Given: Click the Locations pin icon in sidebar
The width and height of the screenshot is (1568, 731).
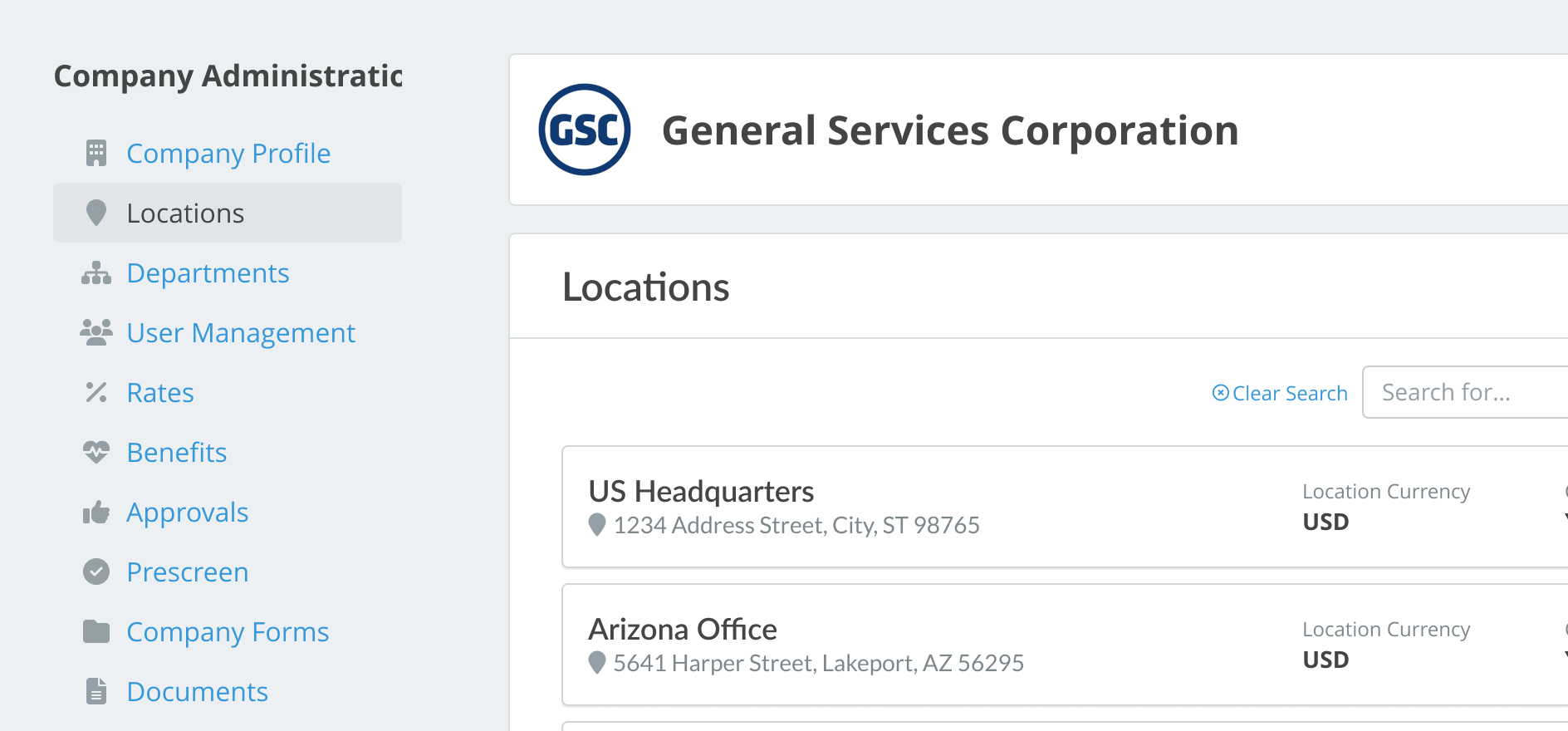Looking at the screenshot, I should pos(96,213).
